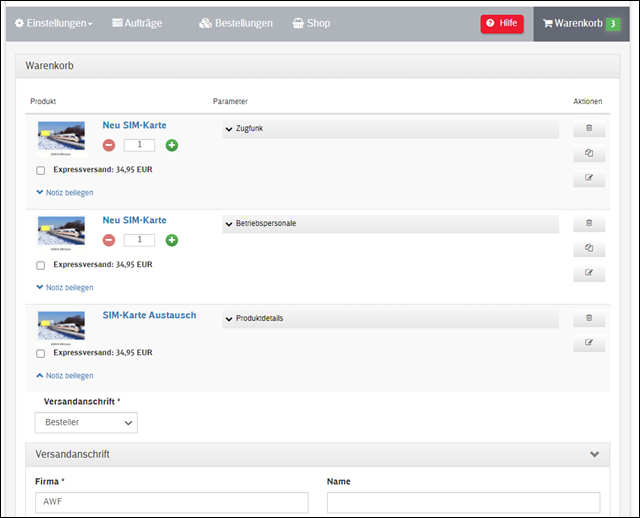Duplicate the Betriebspersonale item with copy icon
This screenshot has height=518, width=640.
click(x=589, y=248)
